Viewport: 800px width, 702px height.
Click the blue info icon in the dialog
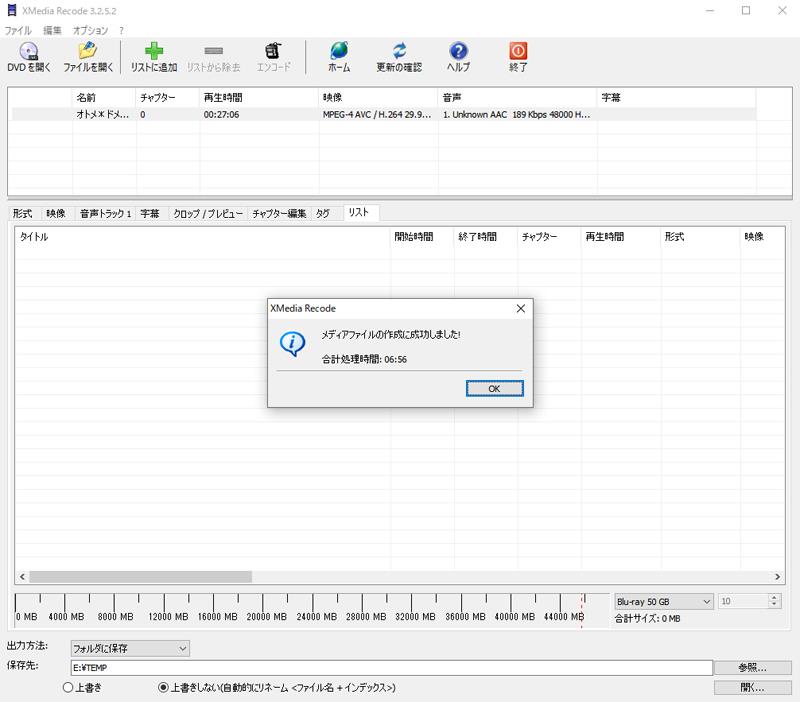292,344
